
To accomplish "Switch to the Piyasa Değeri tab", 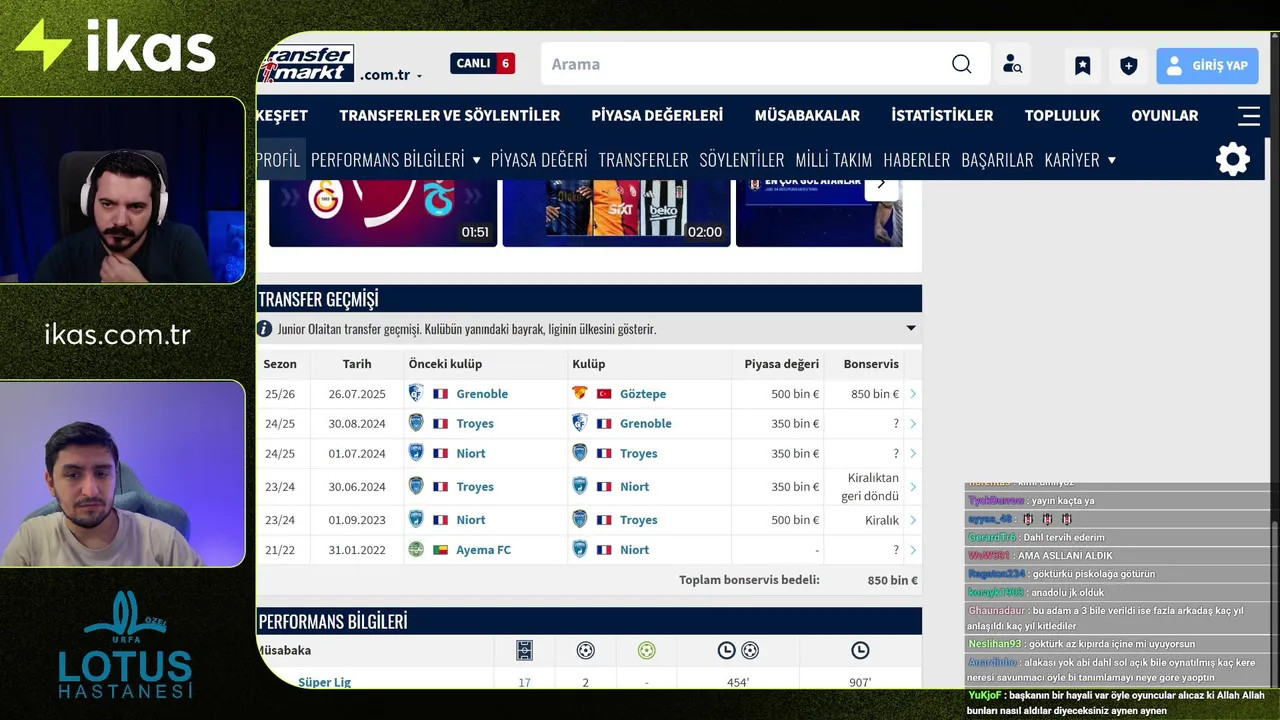I will 539,160.
